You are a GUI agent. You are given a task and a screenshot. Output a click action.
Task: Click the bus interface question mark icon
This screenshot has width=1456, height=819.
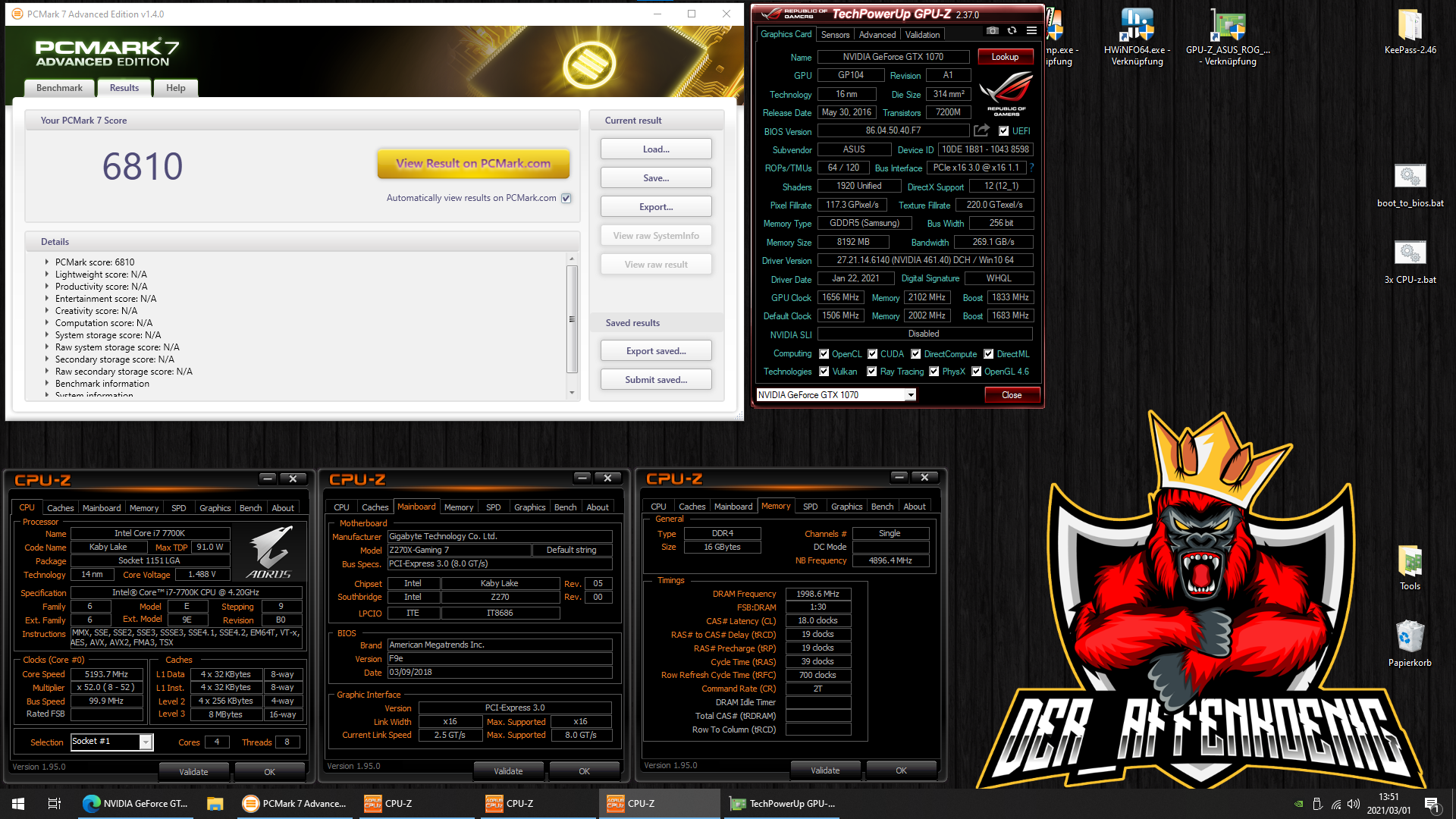(1031, 168)
